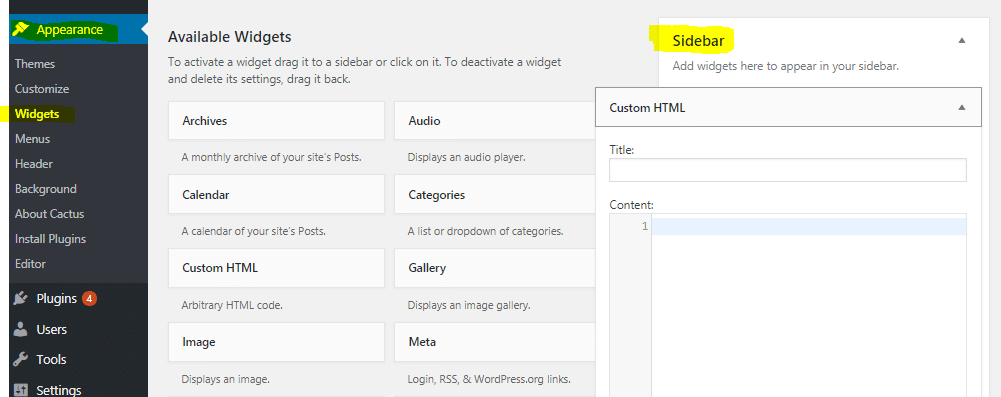This screenshot has width=1001, height=397.
Task: Open the Settings menu
Action: point(59,390)
